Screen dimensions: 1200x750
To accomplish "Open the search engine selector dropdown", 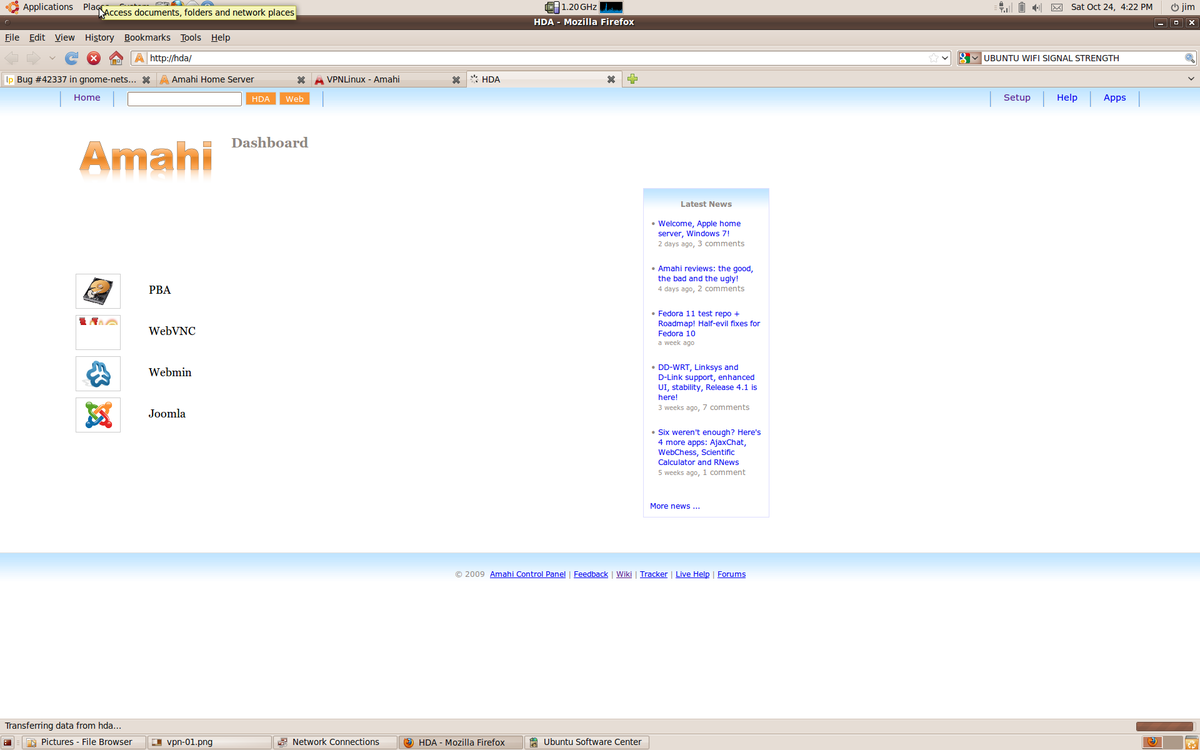I will (x=976, y=57).
